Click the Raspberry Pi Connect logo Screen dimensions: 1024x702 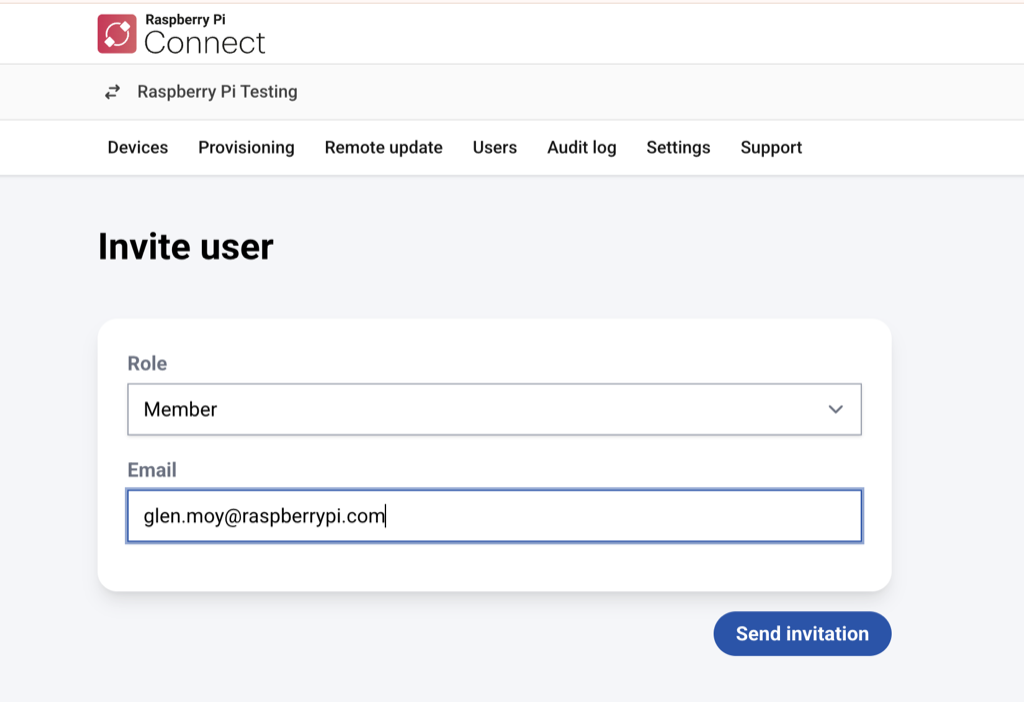(119, 33)
